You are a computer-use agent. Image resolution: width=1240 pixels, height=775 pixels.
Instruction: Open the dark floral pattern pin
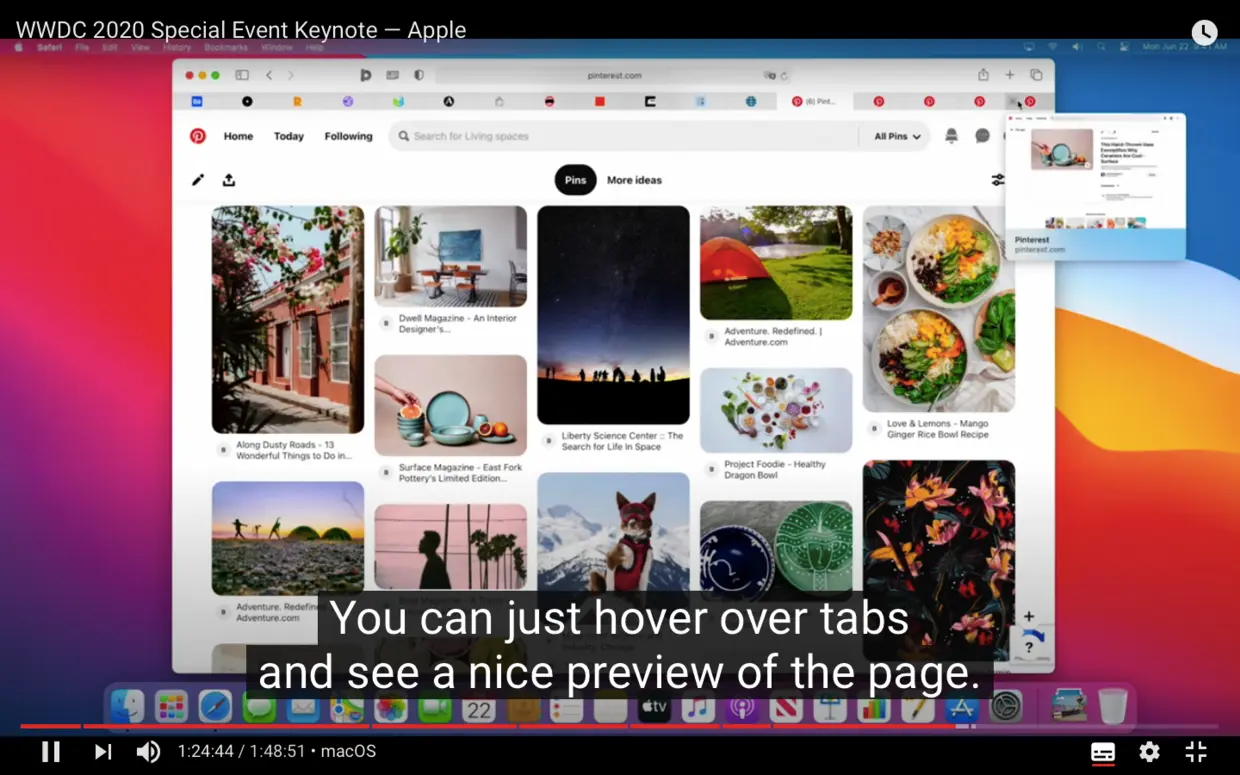click(x=939, y=560)
